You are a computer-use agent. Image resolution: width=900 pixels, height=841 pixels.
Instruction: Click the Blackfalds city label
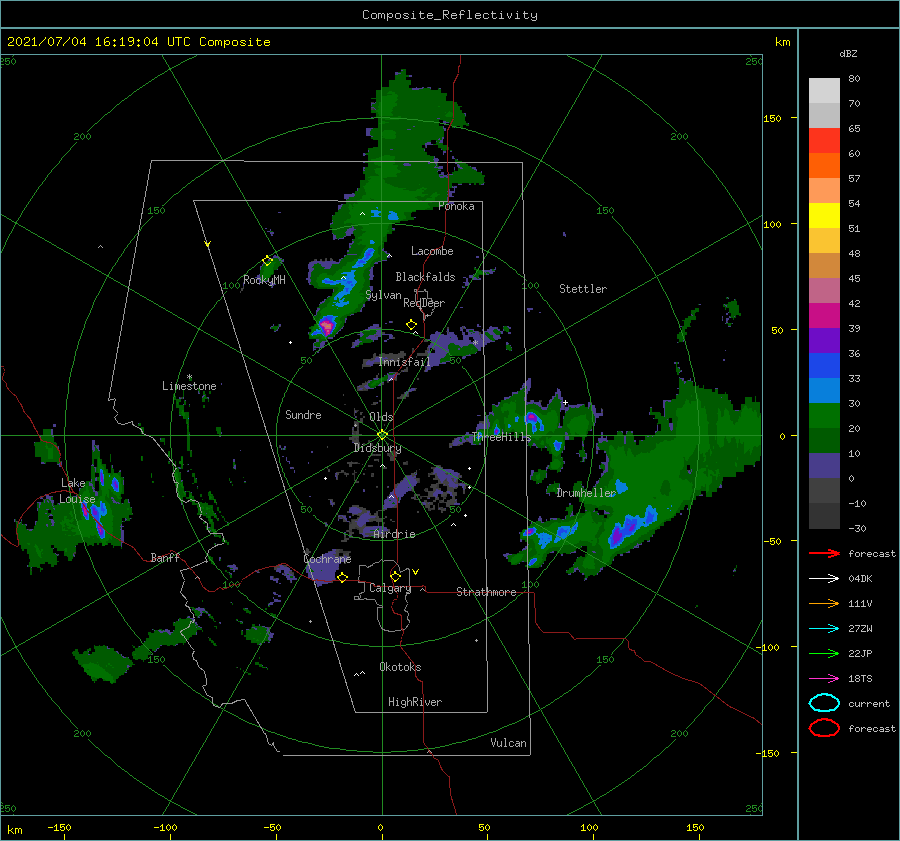point(425,277)
